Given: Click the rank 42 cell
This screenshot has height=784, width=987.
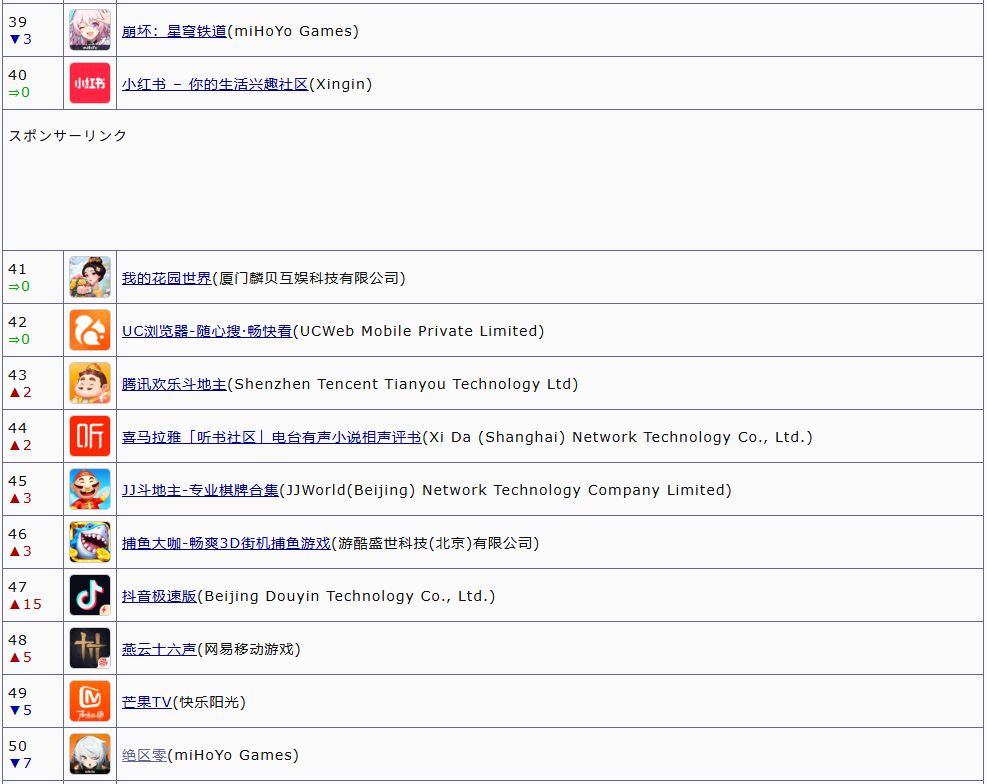Looking at the screenshot, I should pos(33,330).
